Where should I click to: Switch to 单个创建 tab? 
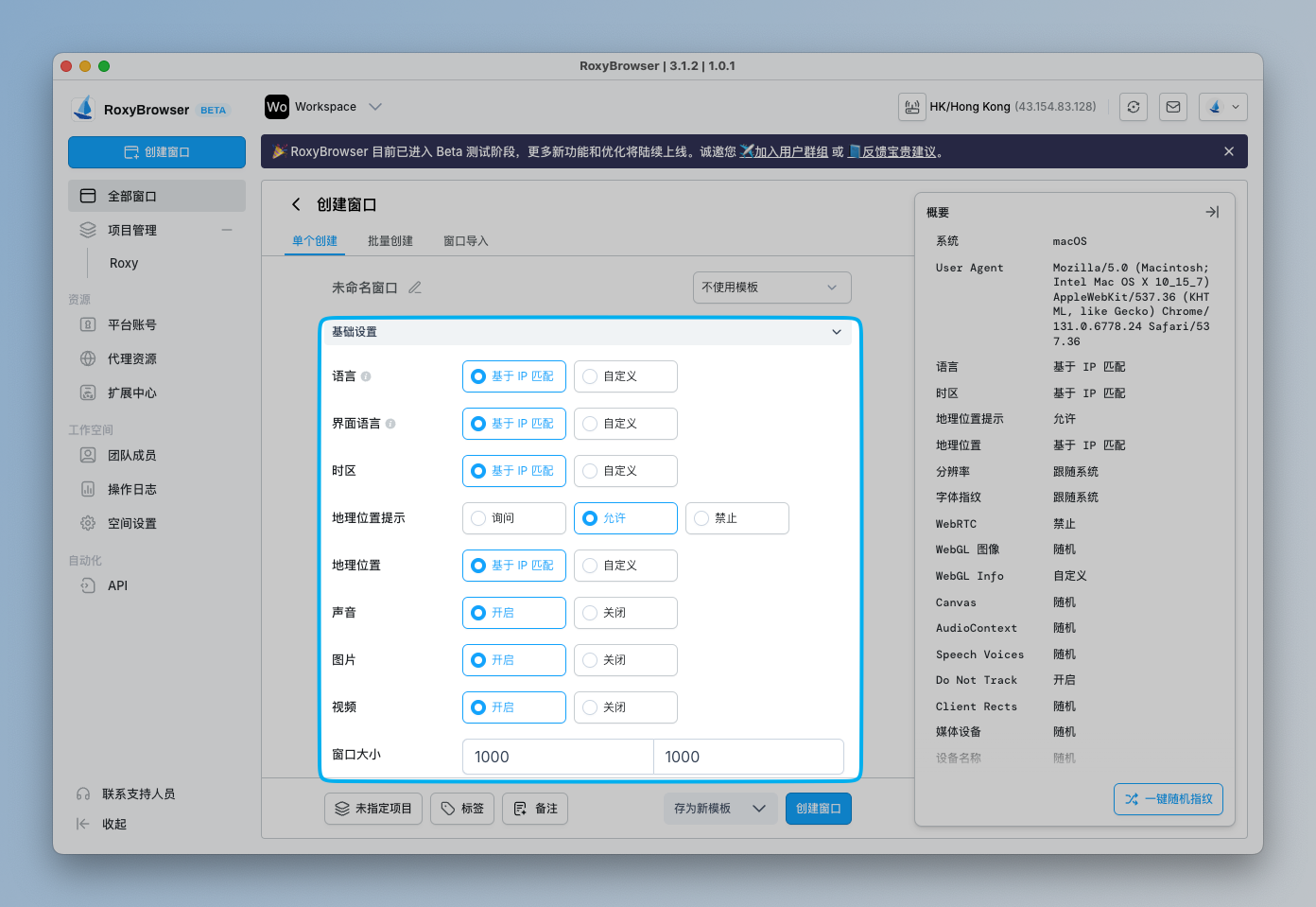point(315,241)
